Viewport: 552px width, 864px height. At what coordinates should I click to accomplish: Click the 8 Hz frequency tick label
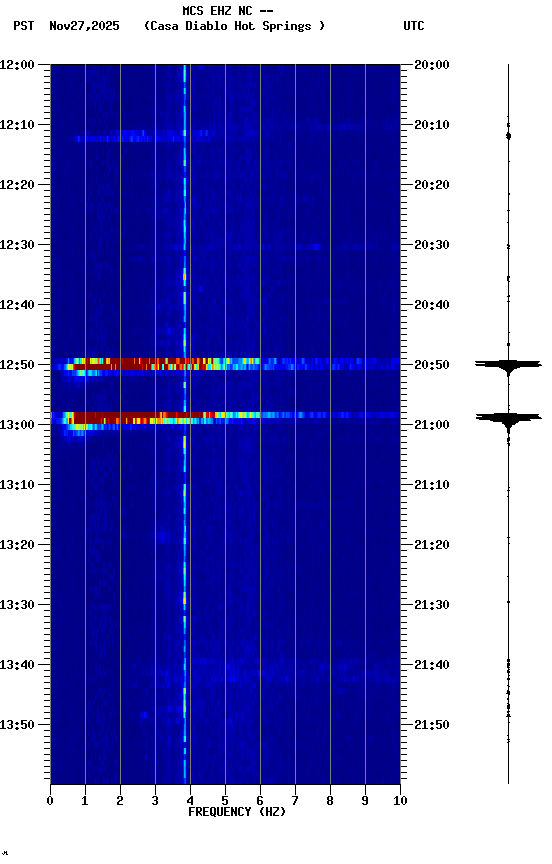pos(330,801)
